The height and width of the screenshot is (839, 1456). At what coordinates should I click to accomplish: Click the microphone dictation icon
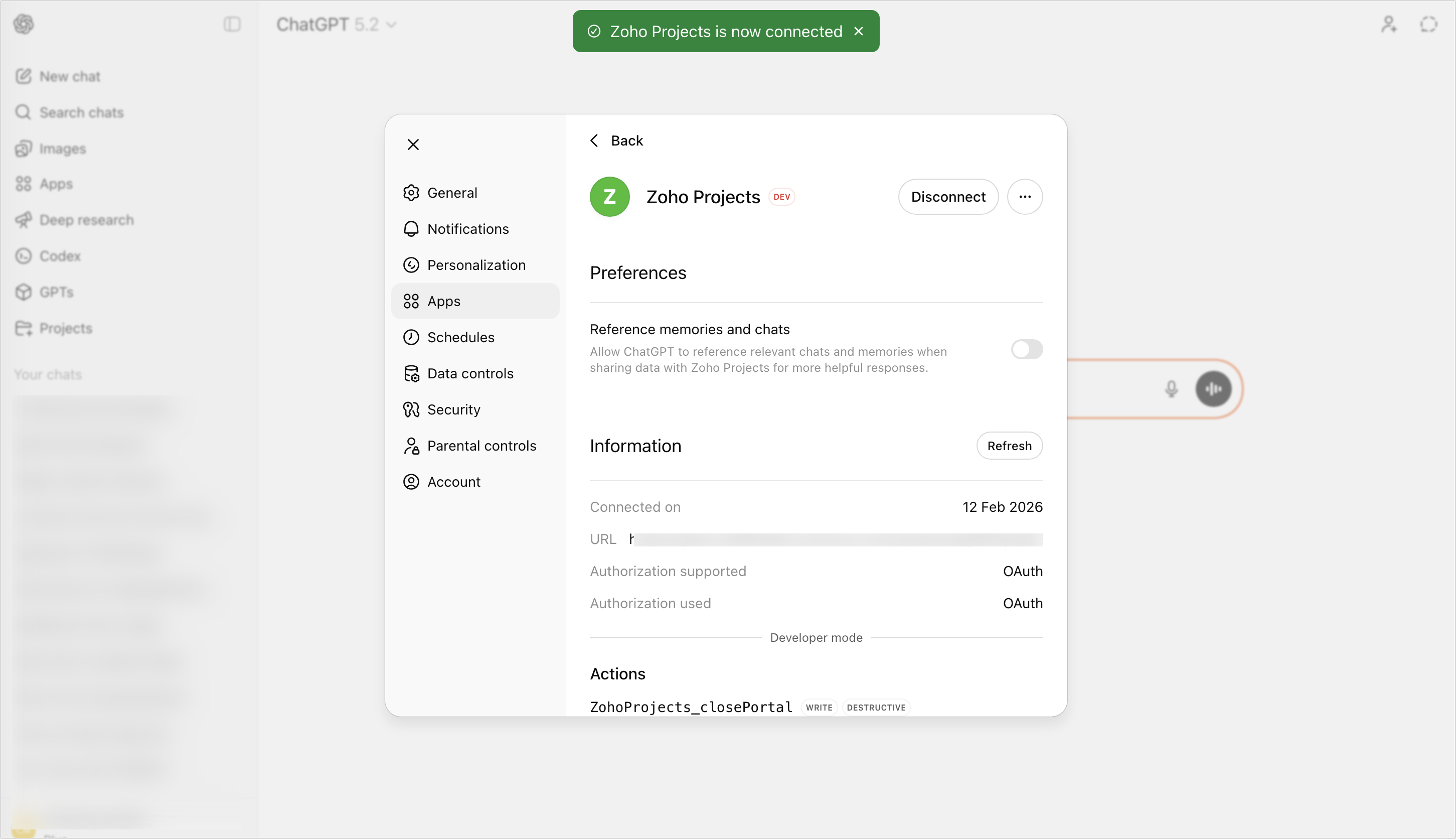coord(1171,389)
